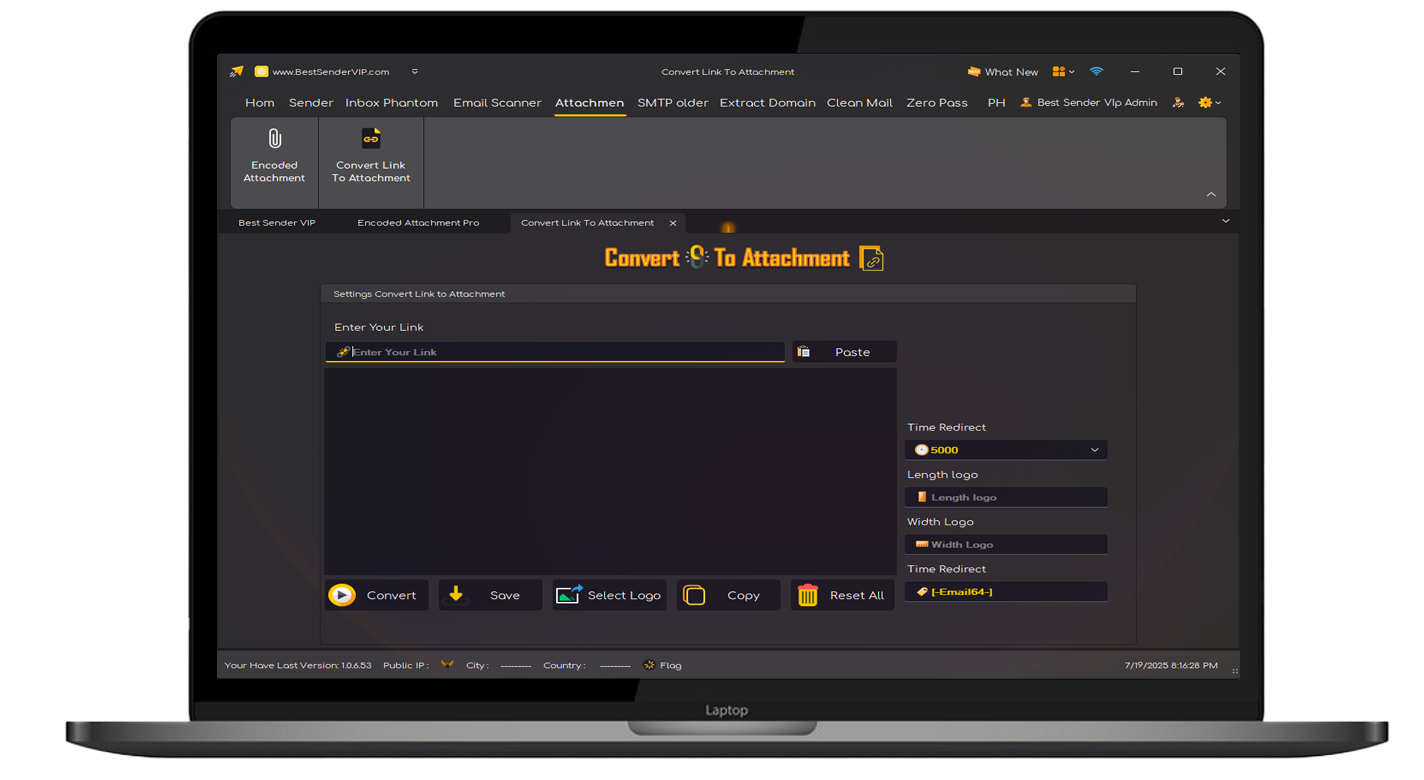Screen dimensions: 1424x780
Task: Select Convert Link To Attachment document tab
Action: 587,223
